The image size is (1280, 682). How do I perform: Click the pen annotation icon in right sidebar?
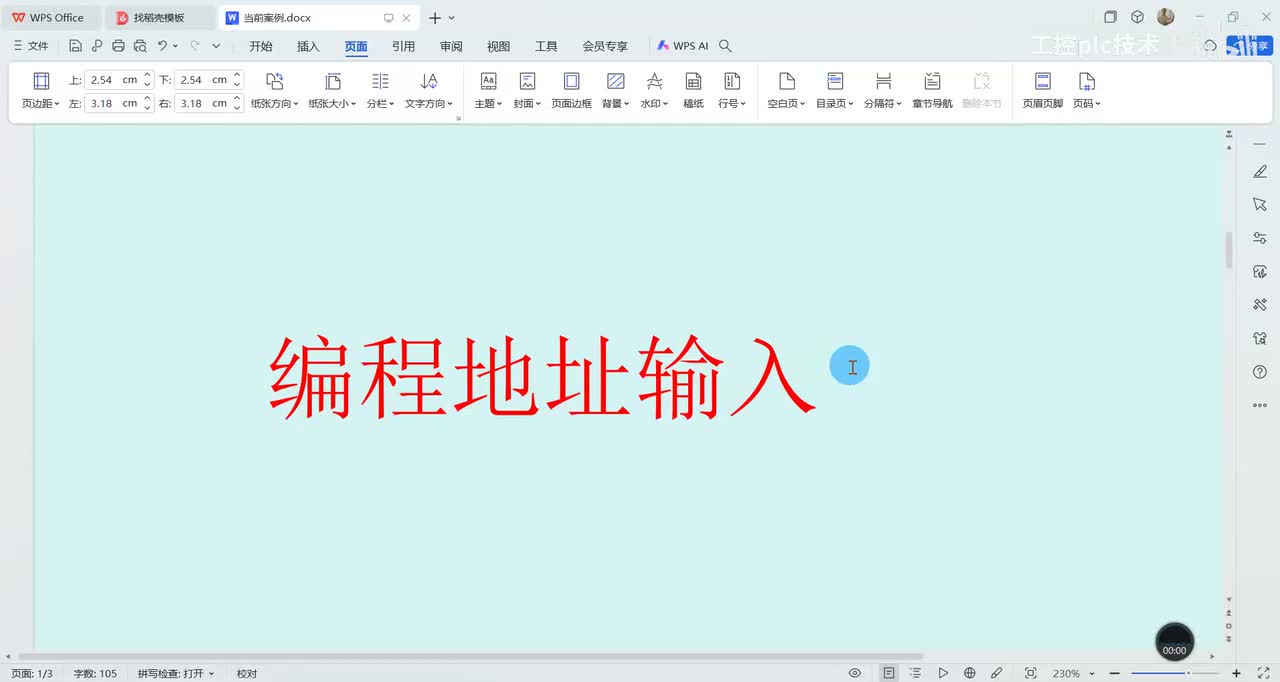click(1260, 172)
